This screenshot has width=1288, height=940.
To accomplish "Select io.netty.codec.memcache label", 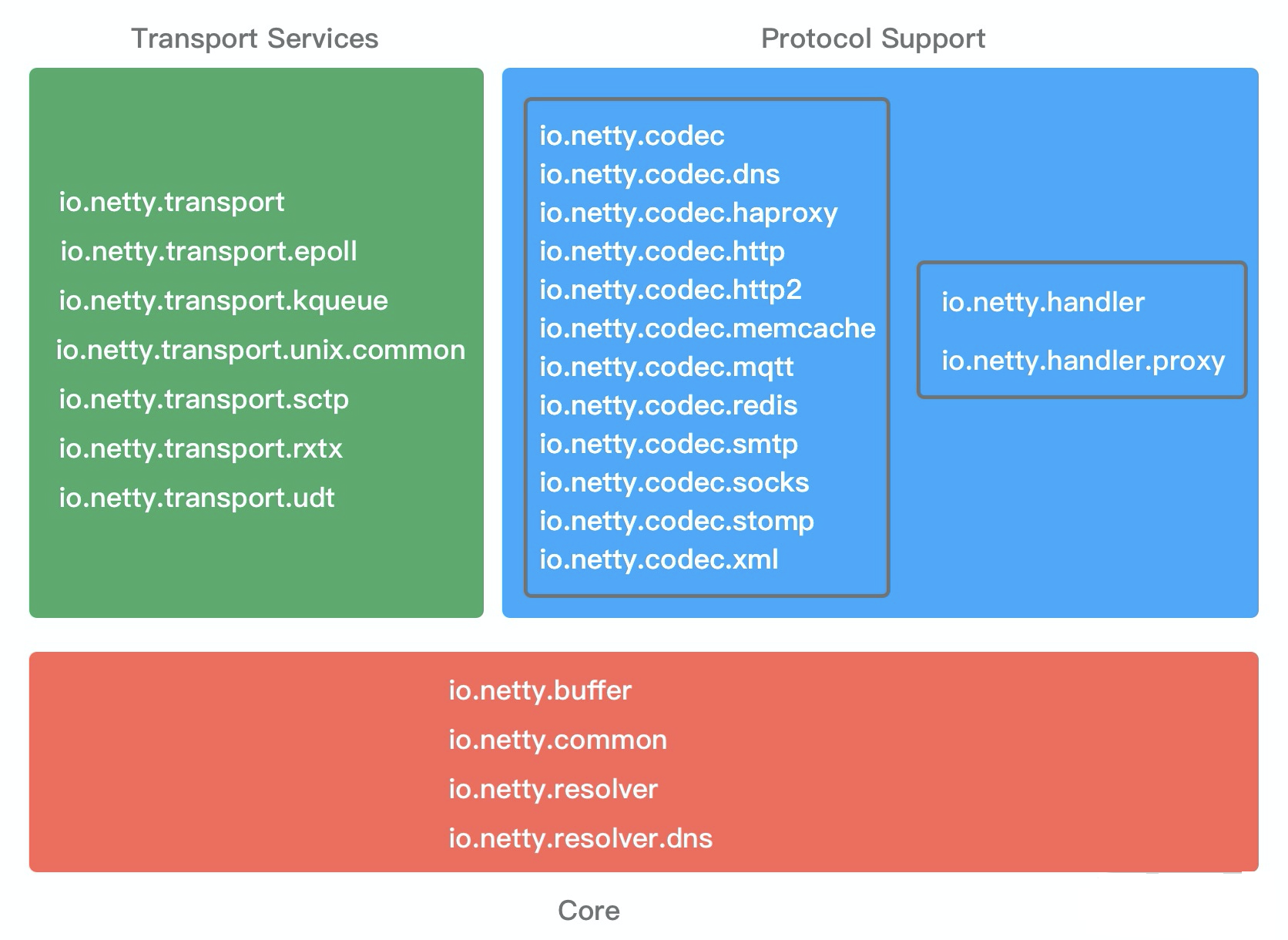I will tap(707, 329).
